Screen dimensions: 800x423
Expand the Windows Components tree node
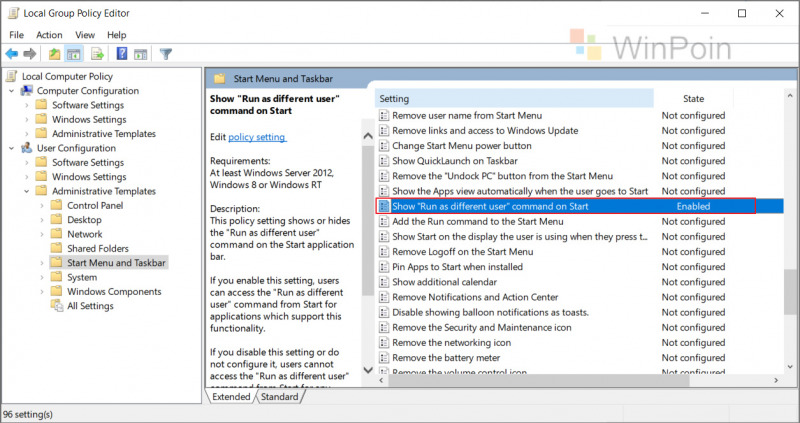coord(42,291)
